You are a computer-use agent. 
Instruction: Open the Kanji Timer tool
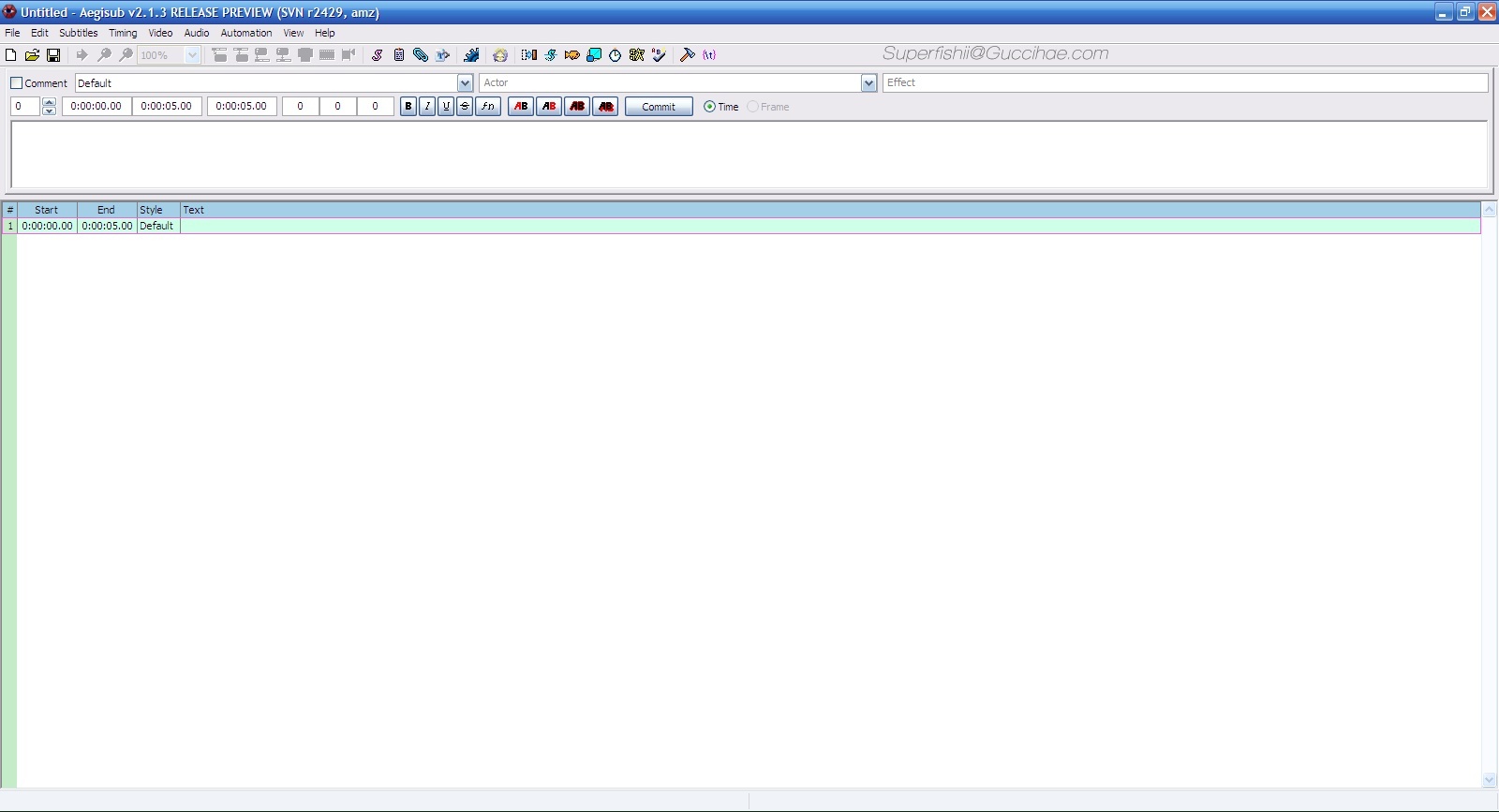(x=637, y=55)
